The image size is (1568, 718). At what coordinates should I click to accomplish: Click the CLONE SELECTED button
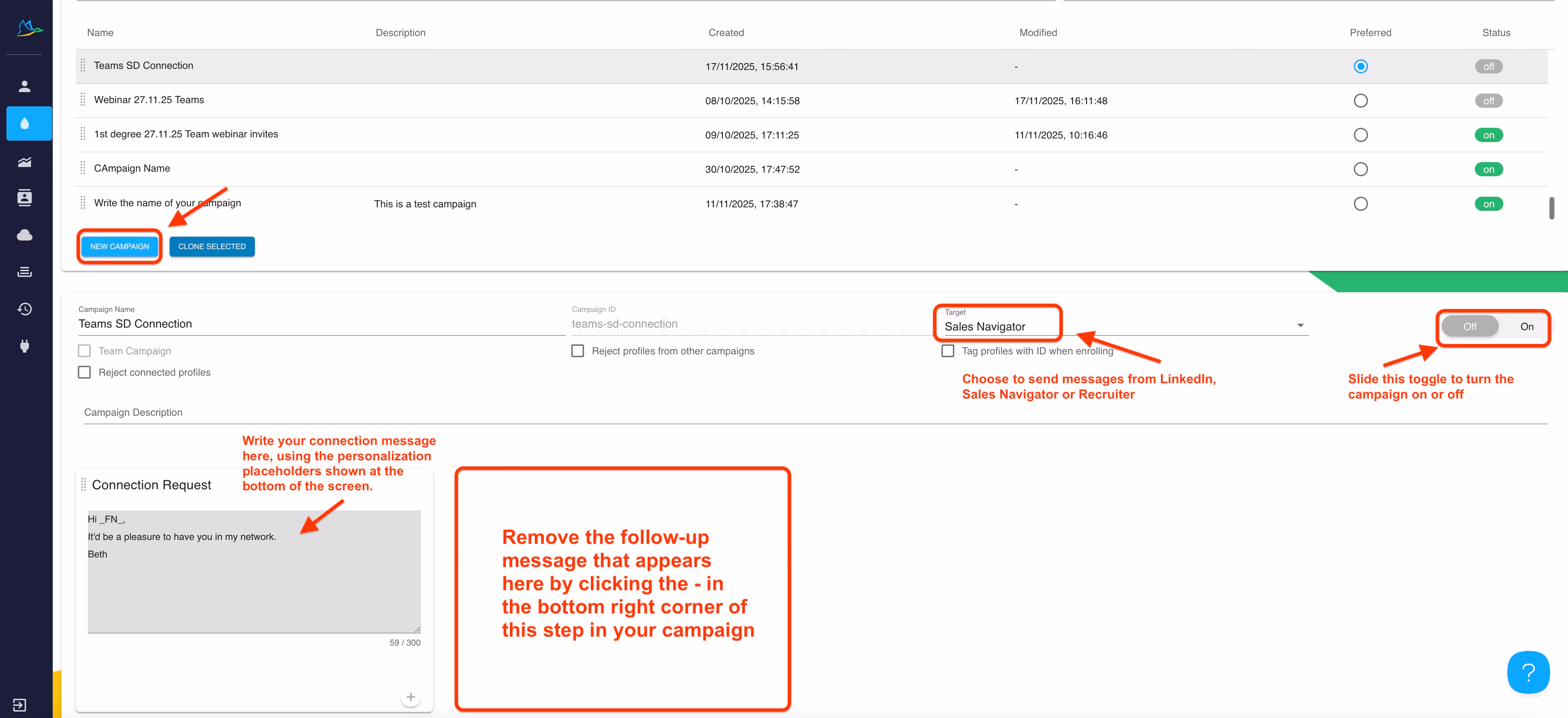pos(212,247)
